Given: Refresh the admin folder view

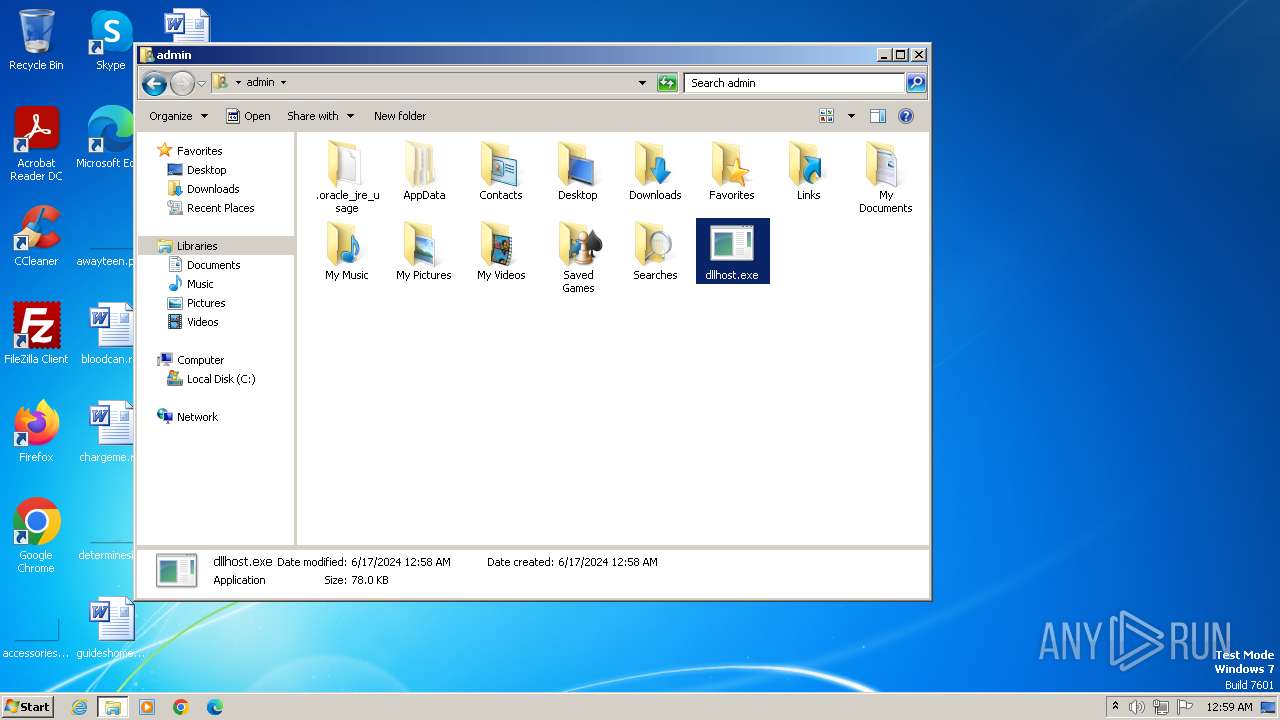Looking at the screenshot, I should tap(667, 83).
